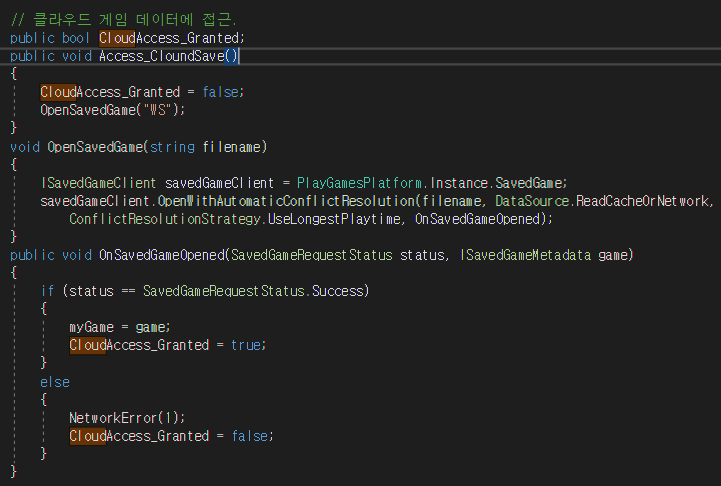Image resolution: width=721 pixels, height=486 pixels.
Task: Click OnSavedGameOpened callback argument
Action: [x=478, y=219]
